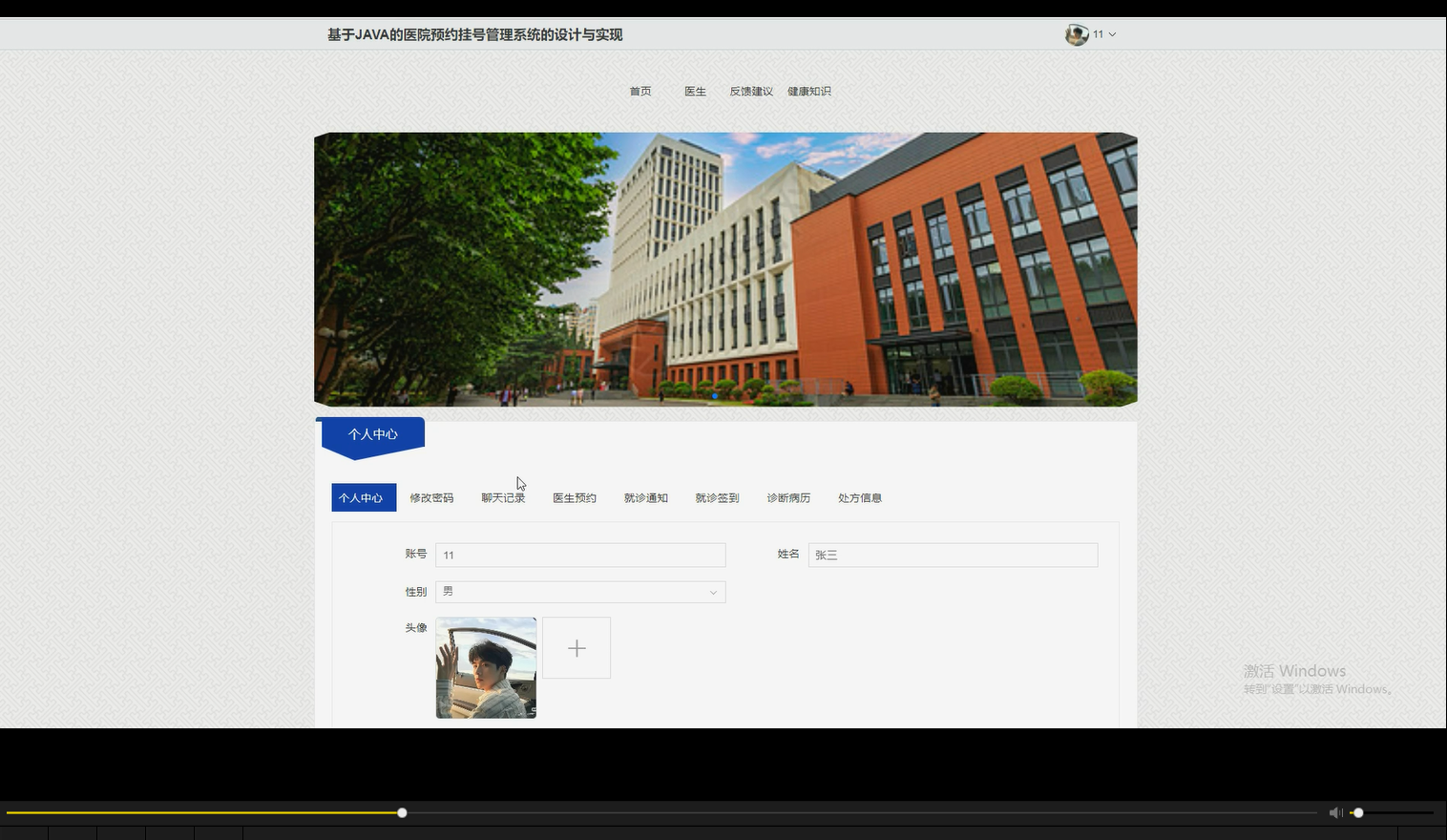Click the plus icon to upload avatar
This screenshot has width=1447, height=840.
pyautogui.click(x=577, y=648)
